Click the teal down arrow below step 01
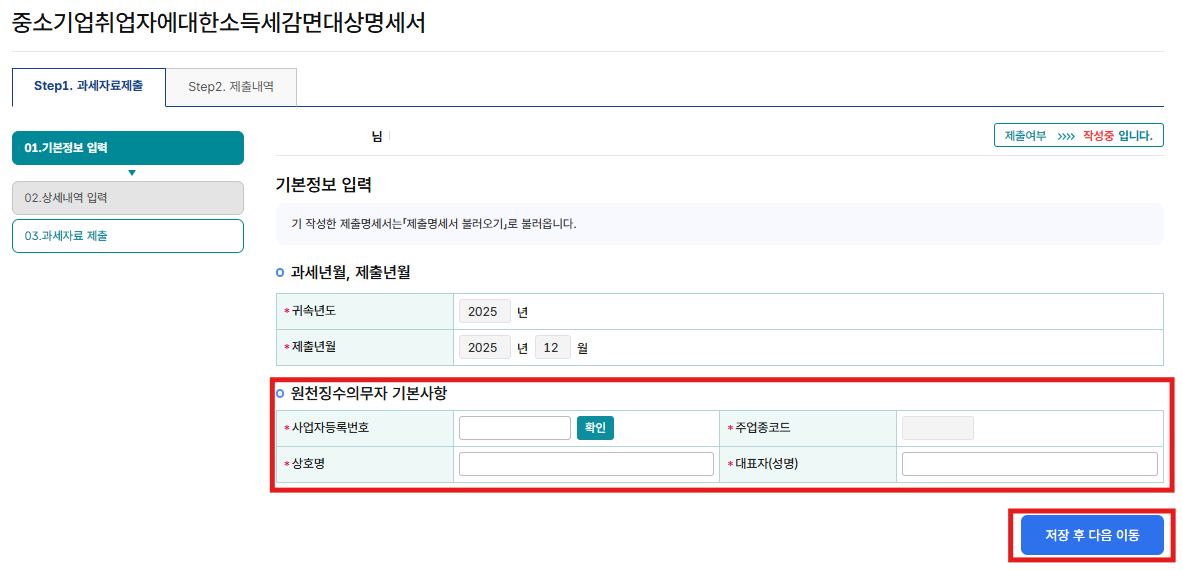The height and width of the screenshot is (570, 1183). click(131, 173)
